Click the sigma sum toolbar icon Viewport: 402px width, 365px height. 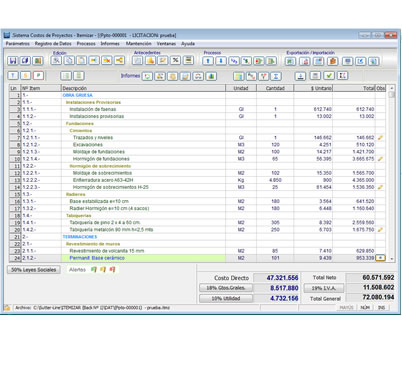(276, 76)
